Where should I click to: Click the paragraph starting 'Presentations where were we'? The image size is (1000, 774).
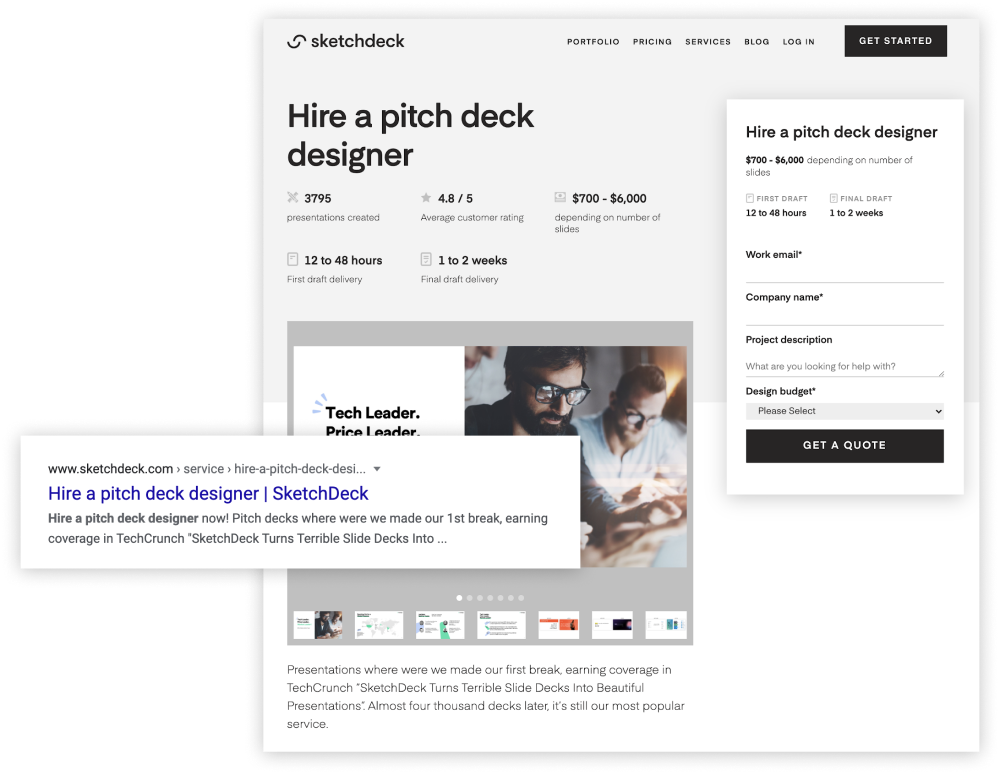(485, 697)
